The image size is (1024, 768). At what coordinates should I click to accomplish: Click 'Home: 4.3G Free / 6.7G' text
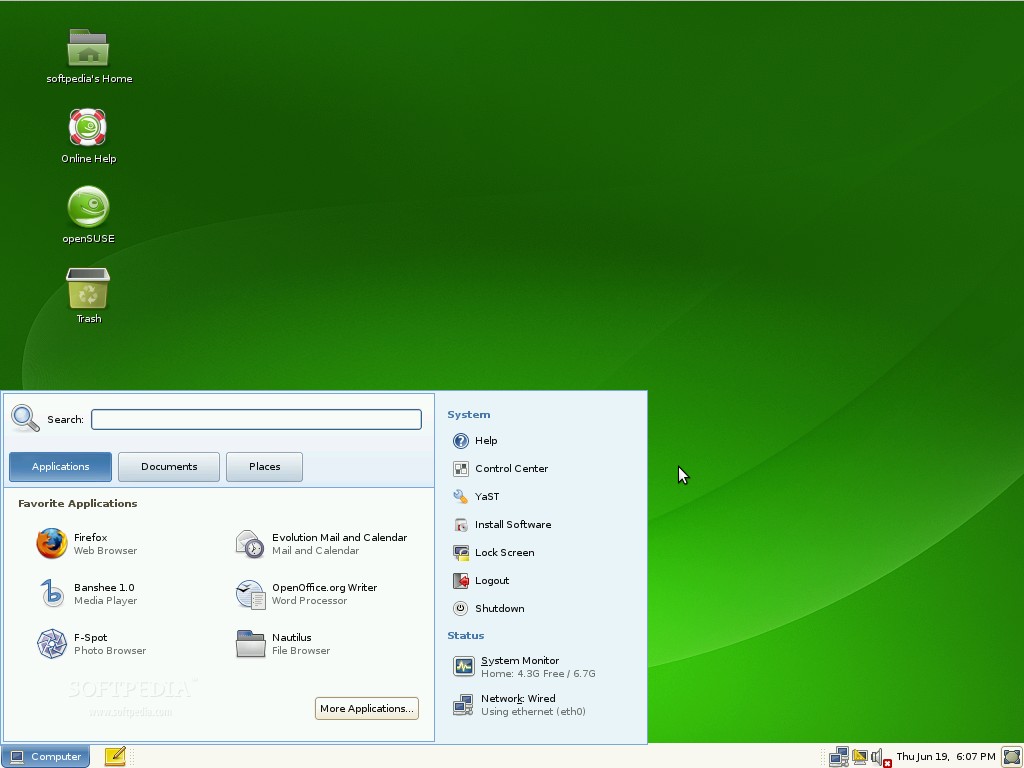tap(538, 673)
